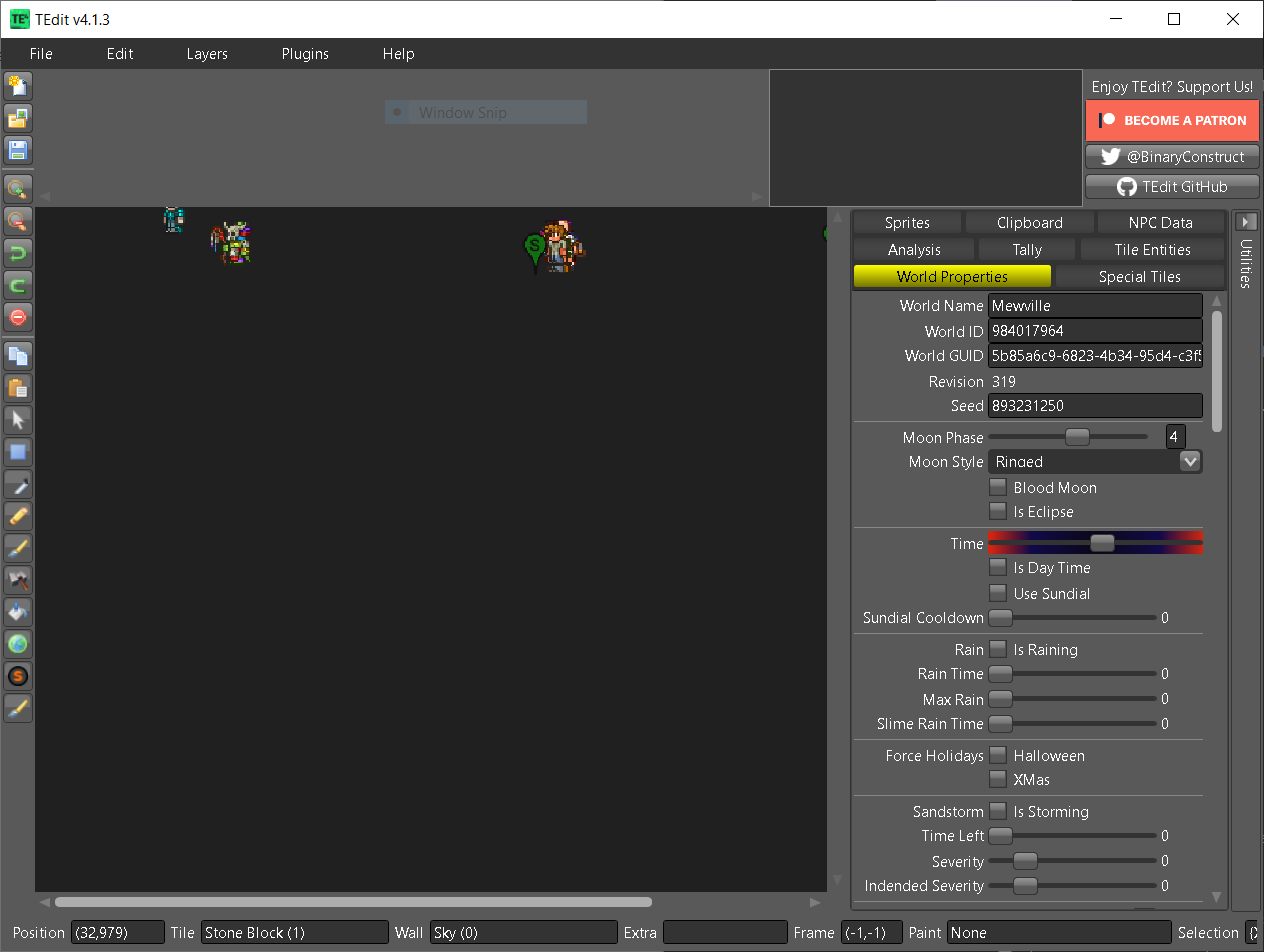Select the World Properties tab

click(952, 277)
